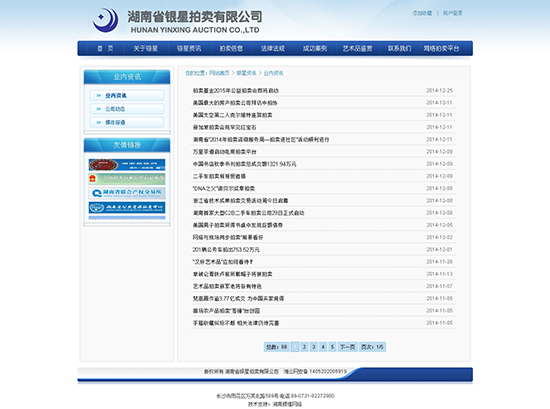
Task: Click the dark blue fourth friendly-link banner
Action: [127, 207]
